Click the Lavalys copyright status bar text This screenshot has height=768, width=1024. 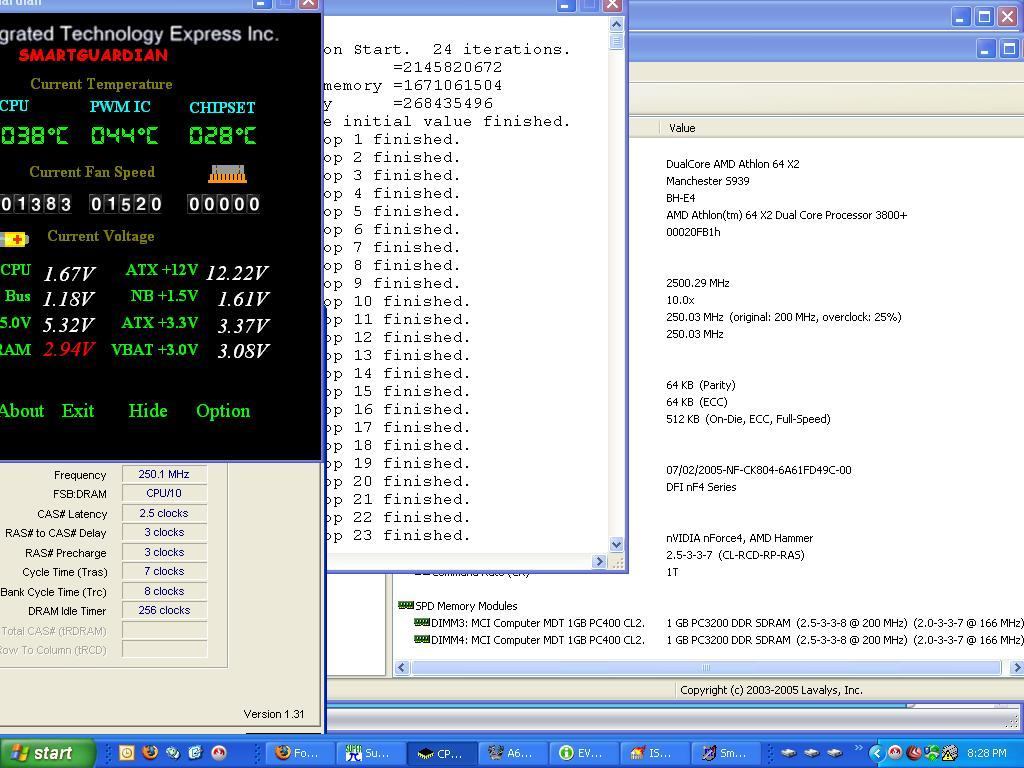coord(771,690)
